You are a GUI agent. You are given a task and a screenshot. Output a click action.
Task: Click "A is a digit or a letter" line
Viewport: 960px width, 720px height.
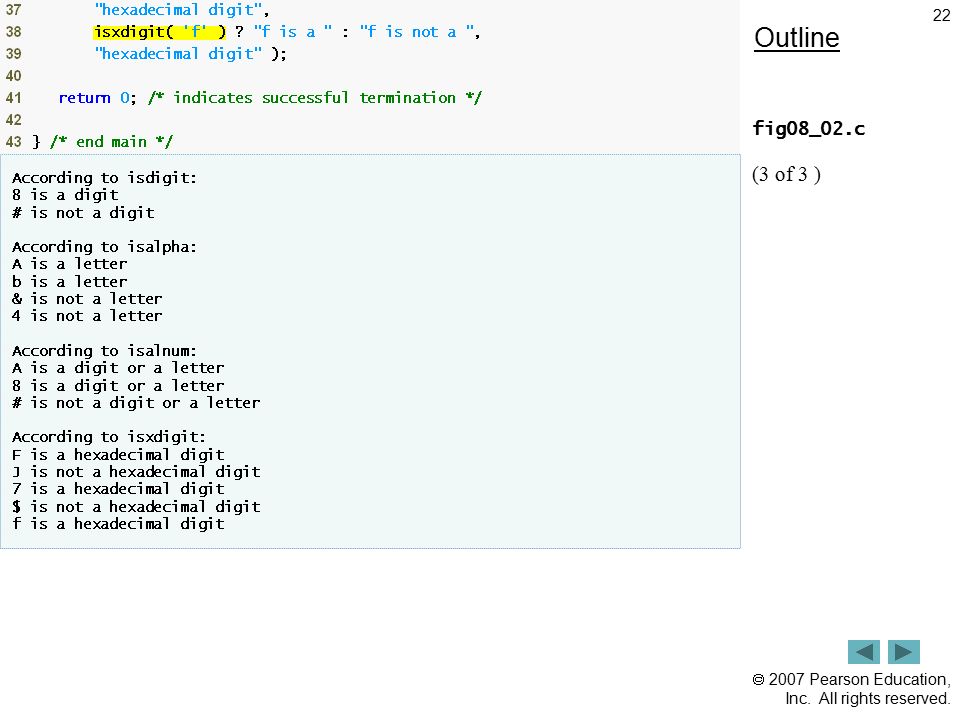(118, 368)
